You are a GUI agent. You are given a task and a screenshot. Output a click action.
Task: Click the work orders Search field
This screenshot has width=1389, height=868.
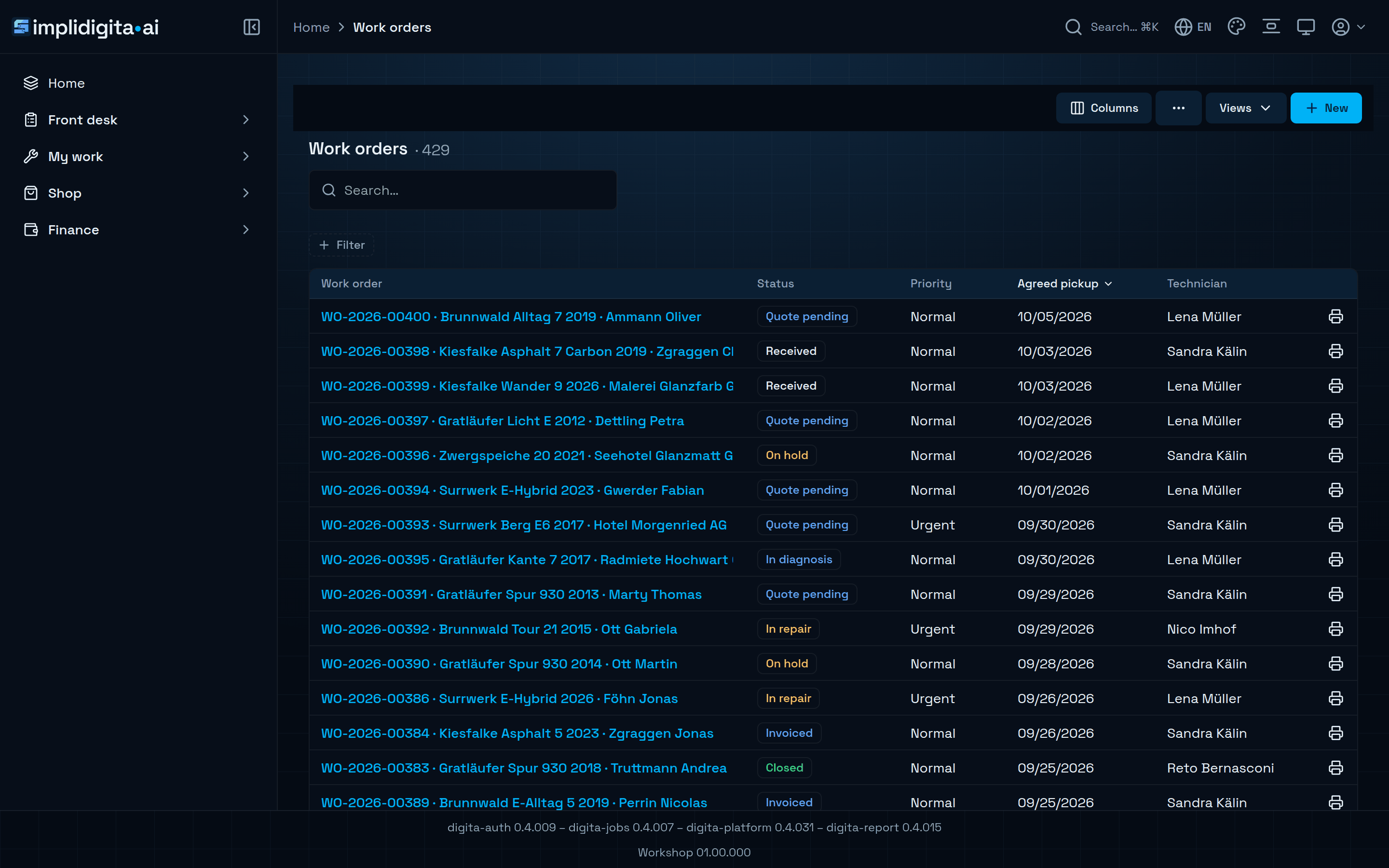coord(463,190)
